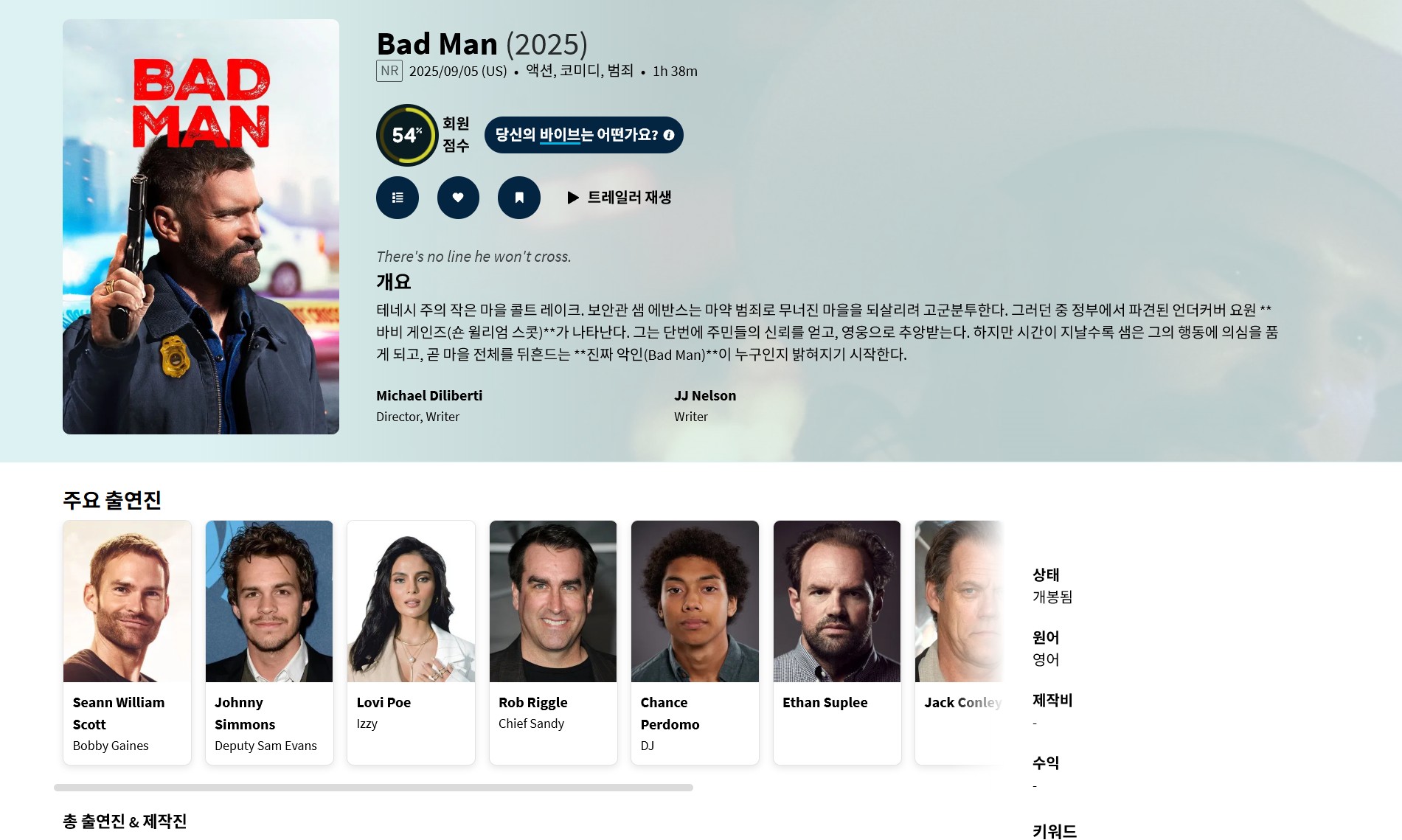This screenshot has height=840, width=1402.
Task: Open the Bad Man poster image
Action: [x=201, y=226]
